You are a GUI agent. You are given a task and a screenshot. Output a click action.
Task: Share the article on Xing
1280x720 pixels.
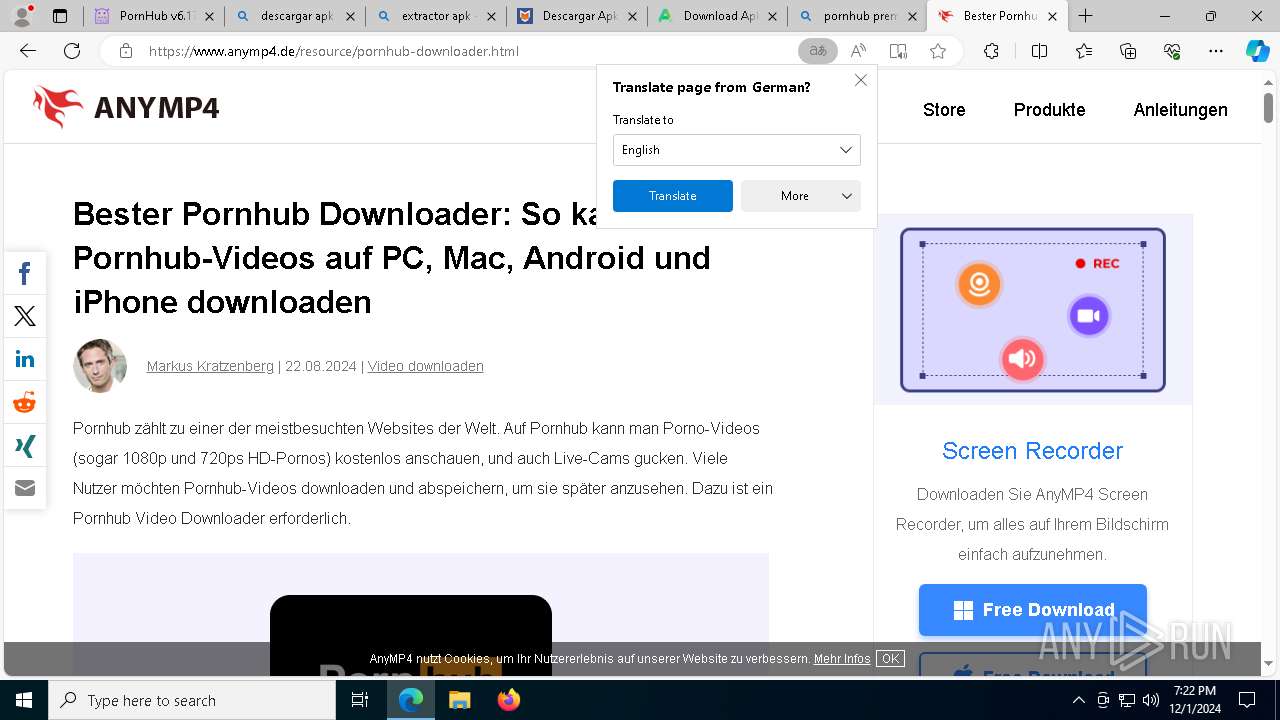point(25,445)
